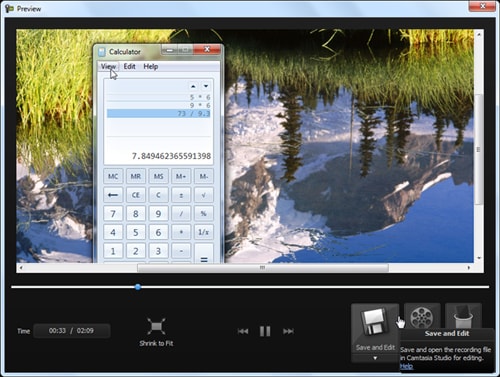Image resolution: width=500 pixels, height=377 pixels.
Task: Click the Calculator window title bar icon
Action: click(x=102, y=52)
